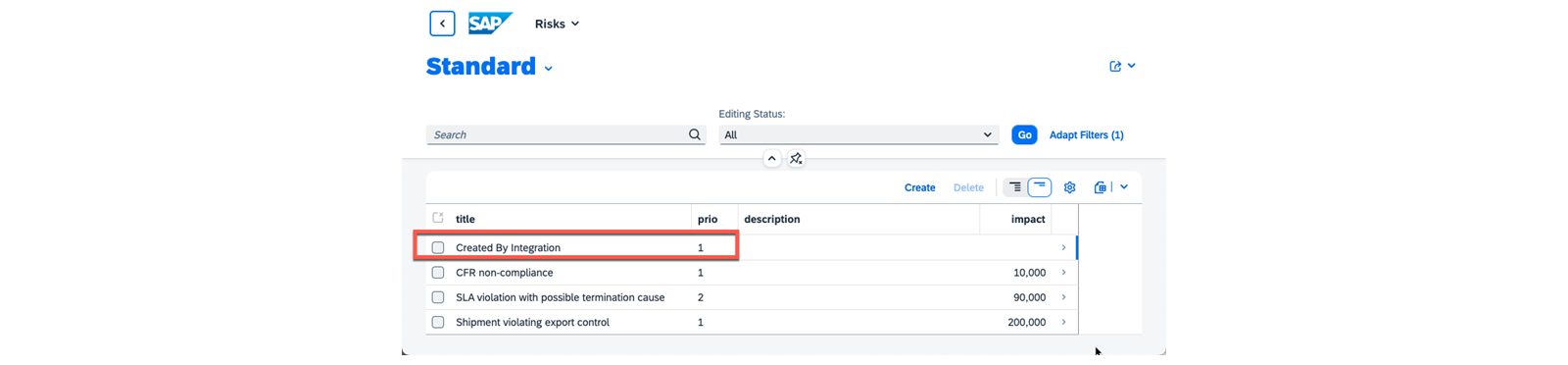The width and height of the screenshot is (1568, 365).
Task: Click the description column header
Action: (772, 219)
